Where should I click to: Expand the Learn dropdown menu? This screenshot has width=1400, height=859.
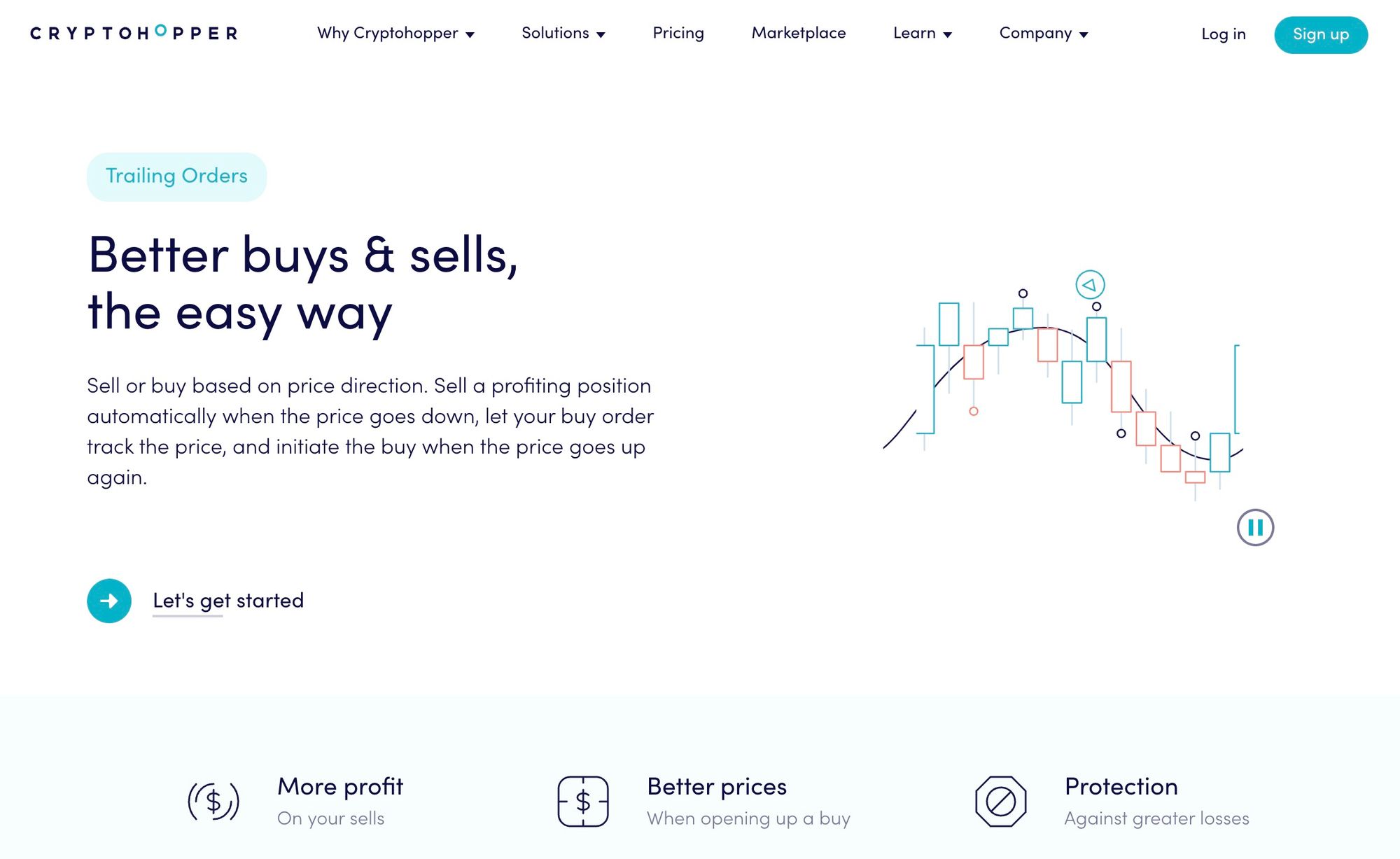click(x=921, y=33)
